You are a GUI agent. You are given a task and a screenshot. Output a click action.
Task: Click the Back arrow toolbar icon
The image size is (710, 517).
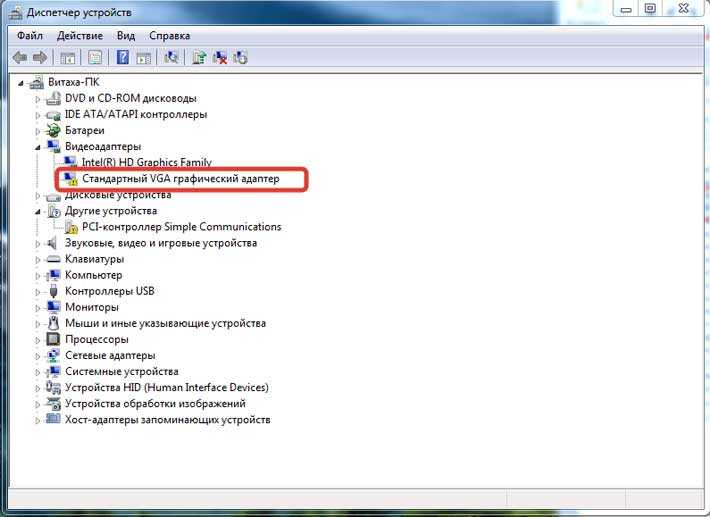(x=20, y=57)
